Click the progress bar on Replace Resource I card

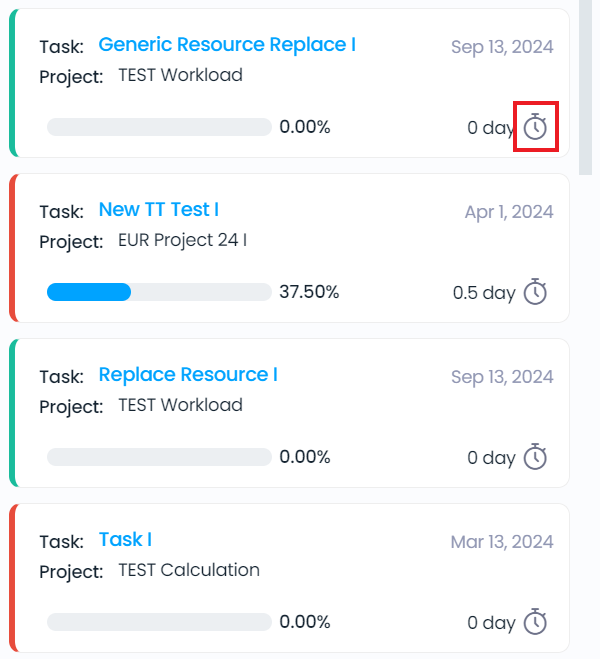[159, 457]
